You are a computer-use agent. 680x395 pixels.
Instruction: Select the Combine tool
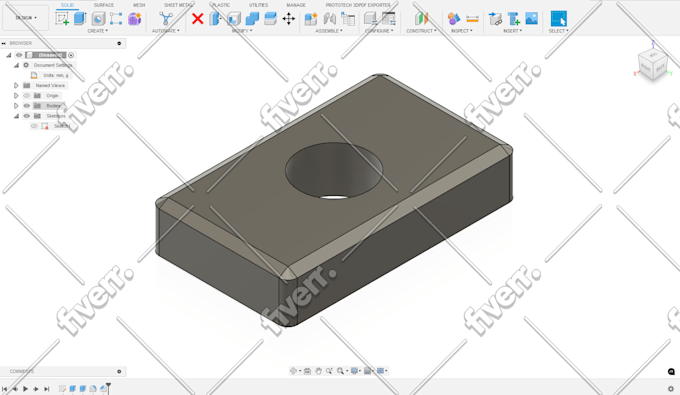click(x=252, y=19)
